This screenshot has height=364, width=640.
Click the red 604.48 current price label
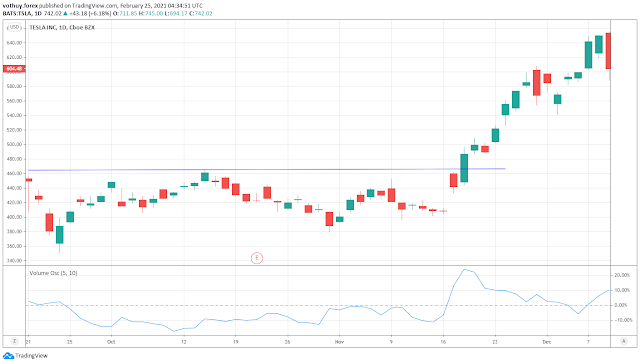(x=14, y=69)
